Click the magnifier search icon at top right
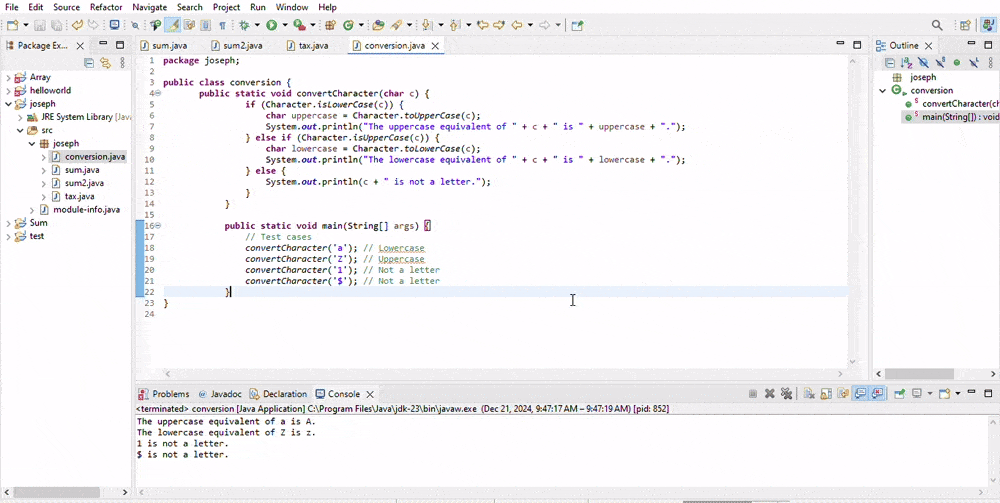The image size is (1000, 503). (x=937, y=26)
